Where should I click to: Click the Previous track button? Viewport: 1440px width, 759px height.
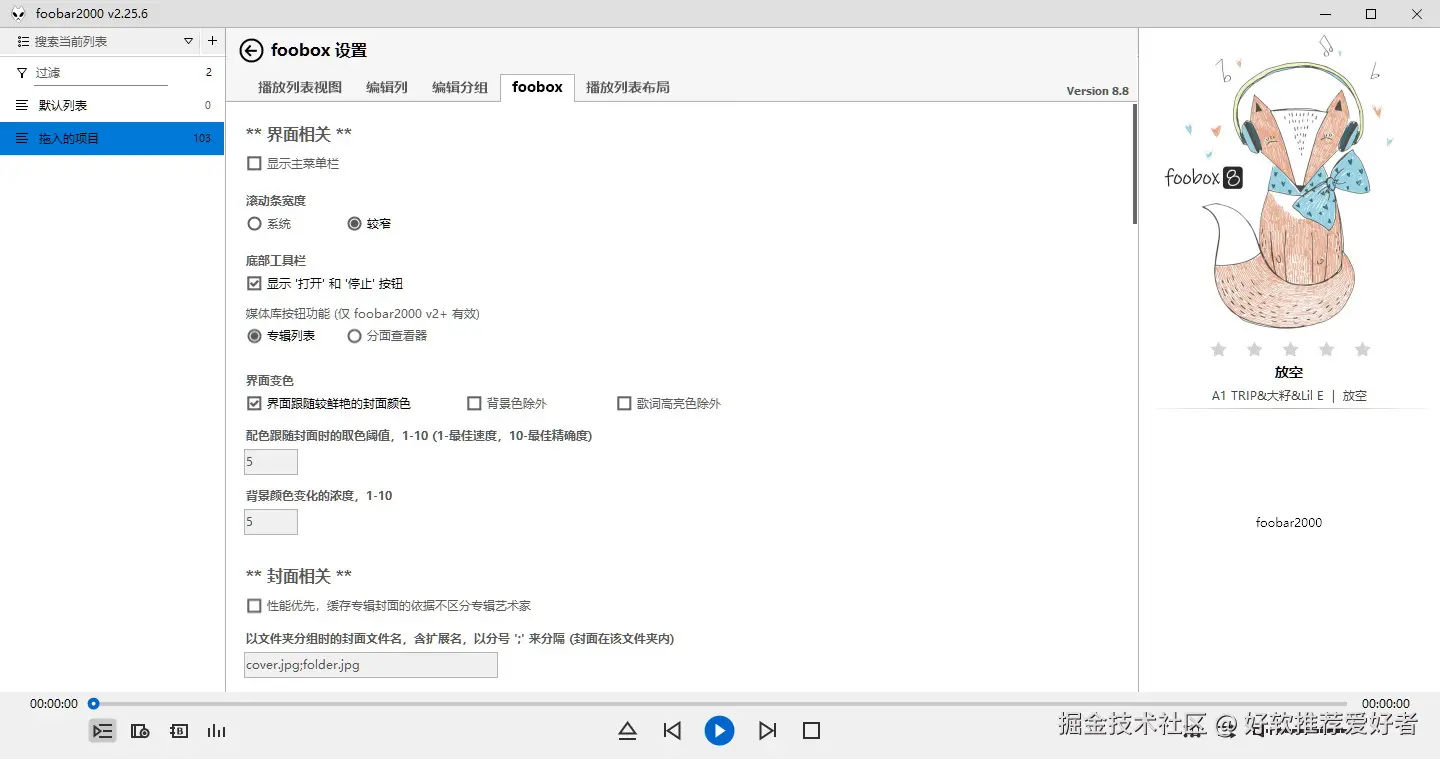tap(672, 731)
